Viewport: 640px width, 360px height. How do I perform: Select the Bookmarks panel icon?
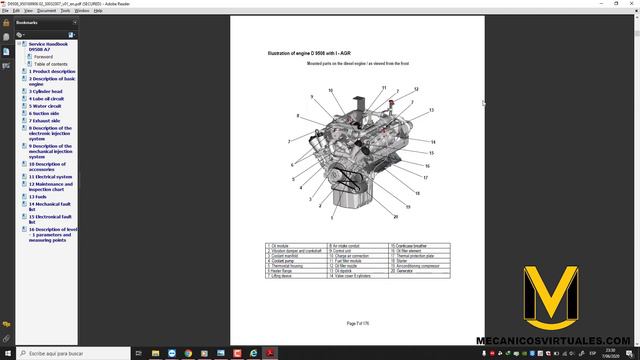tap(6, 51)
